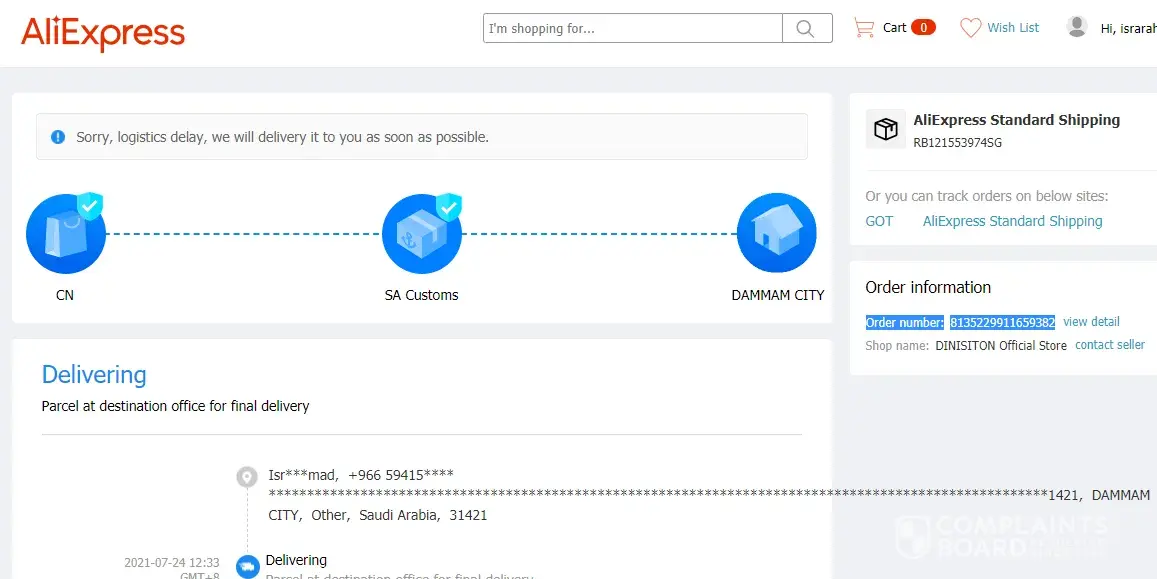Click the "Delivering" timeline entry label
The height and width of the screenshot is (579, 1157).
click(x=296, y=560)
